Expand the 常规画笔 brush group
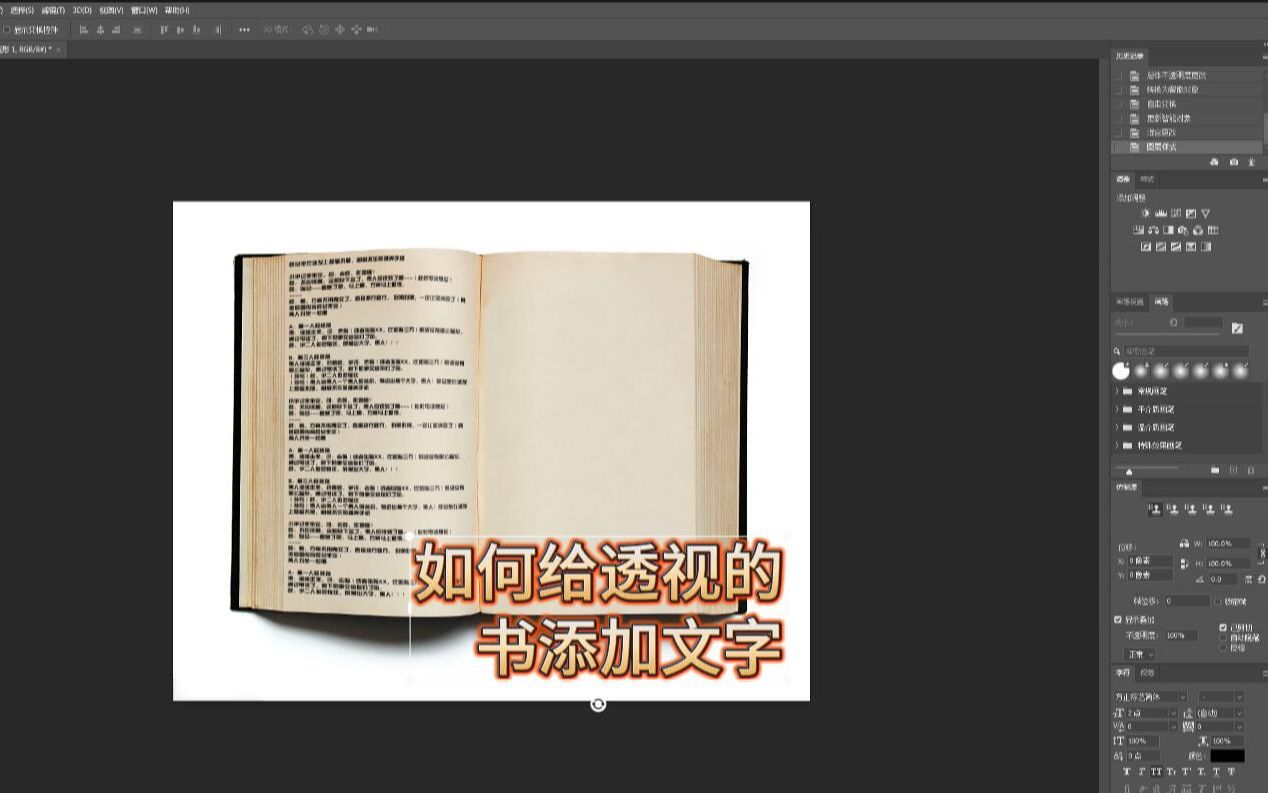1268x793 pixels. click(1117, 390)
